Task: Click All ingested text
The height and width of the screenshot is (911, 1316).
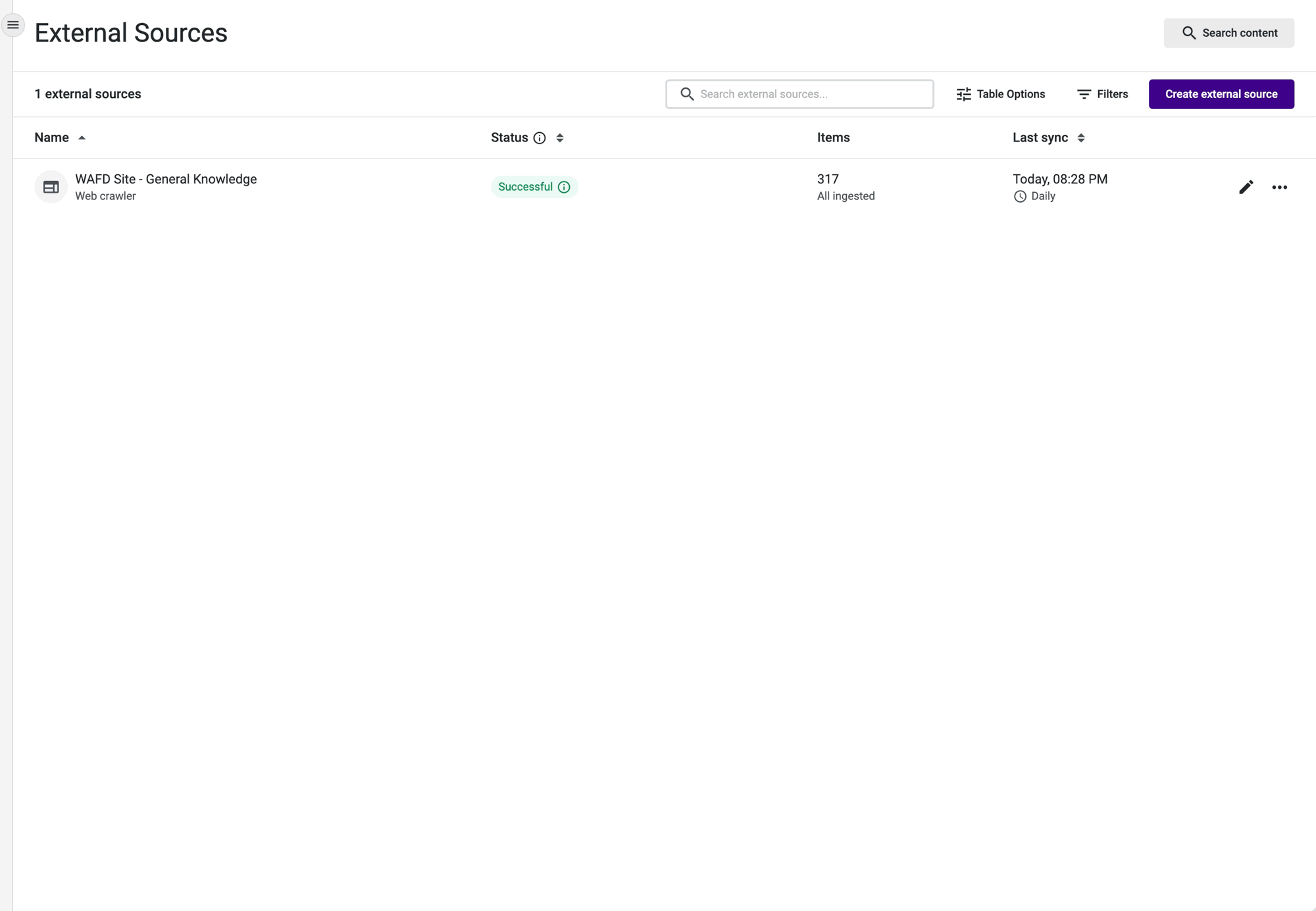Action: click(x=846, y=196)
